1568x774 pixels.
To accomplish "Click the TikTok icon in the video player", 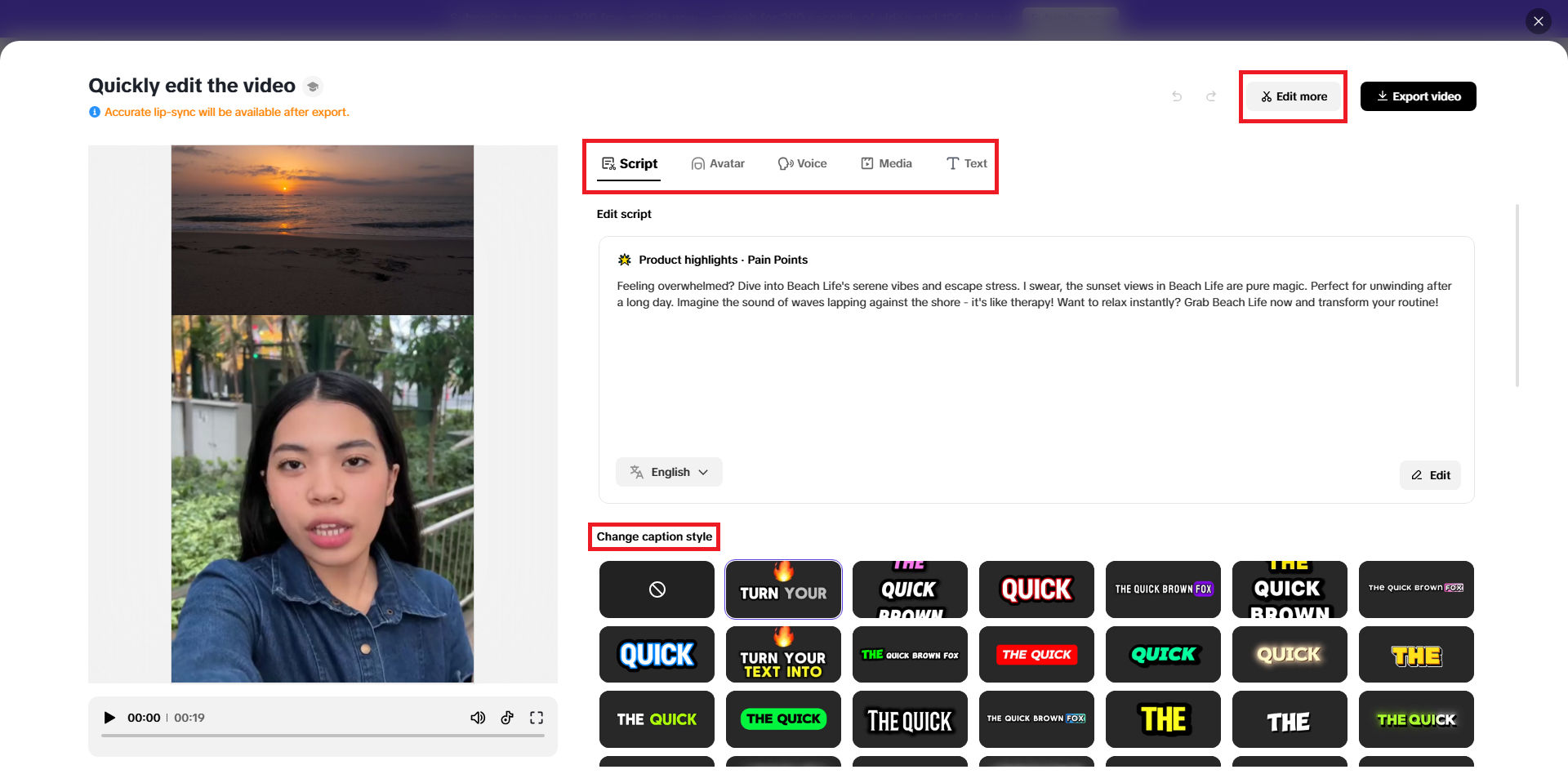I will pos(507,717).
